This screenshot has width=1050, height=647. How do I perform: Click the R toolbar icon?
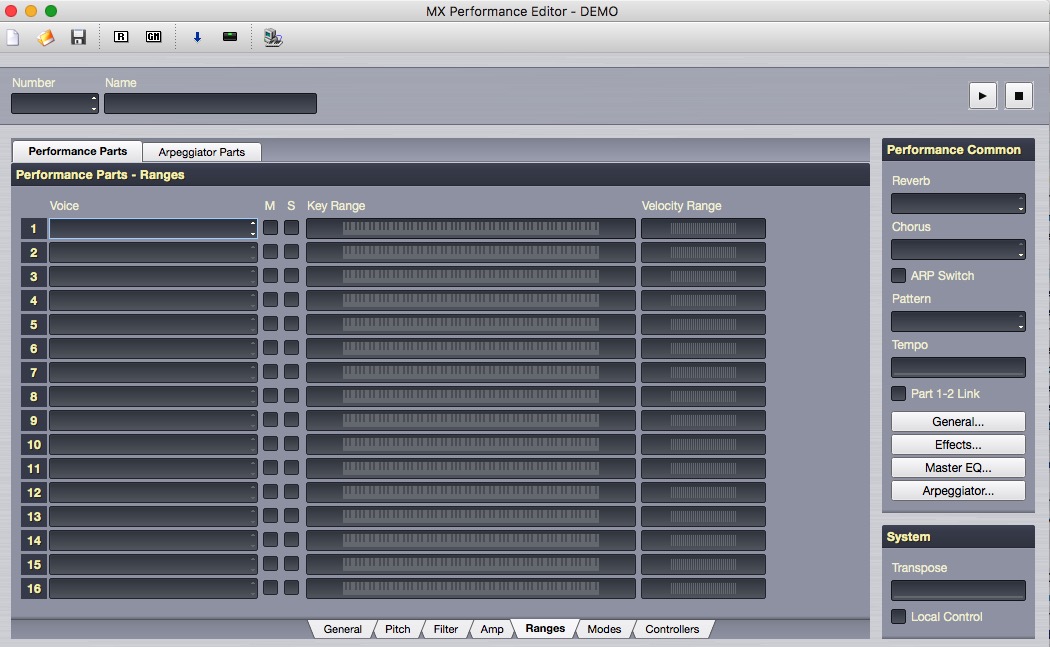click(x=121, y=37)
